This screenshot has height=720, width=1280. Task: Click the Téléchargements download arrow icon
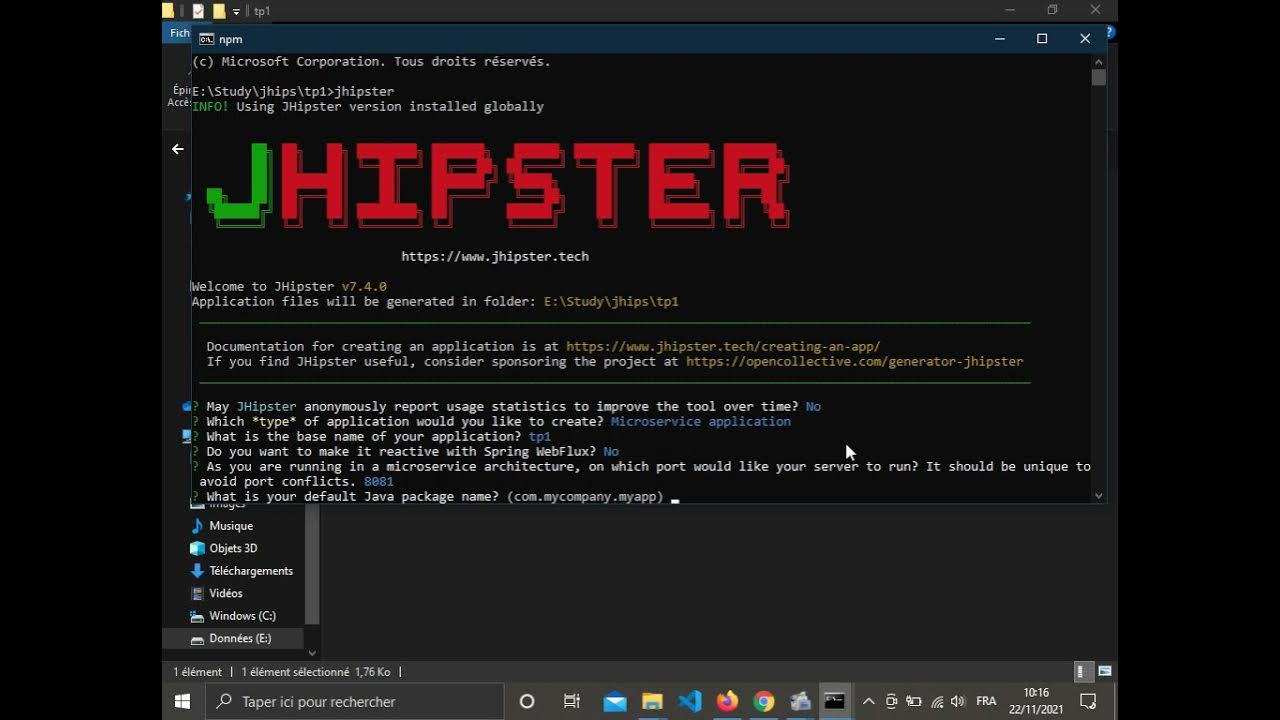pos(197,571)
